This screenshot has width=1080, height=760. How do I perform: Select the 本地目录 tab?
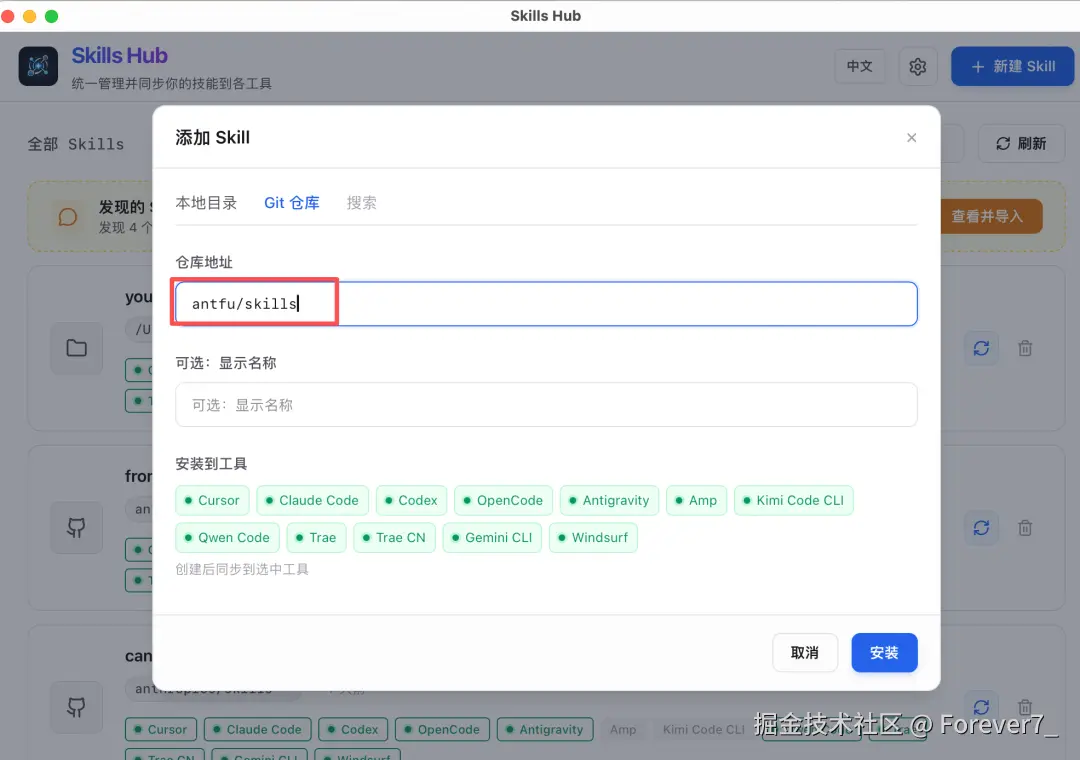click(206, 203)
